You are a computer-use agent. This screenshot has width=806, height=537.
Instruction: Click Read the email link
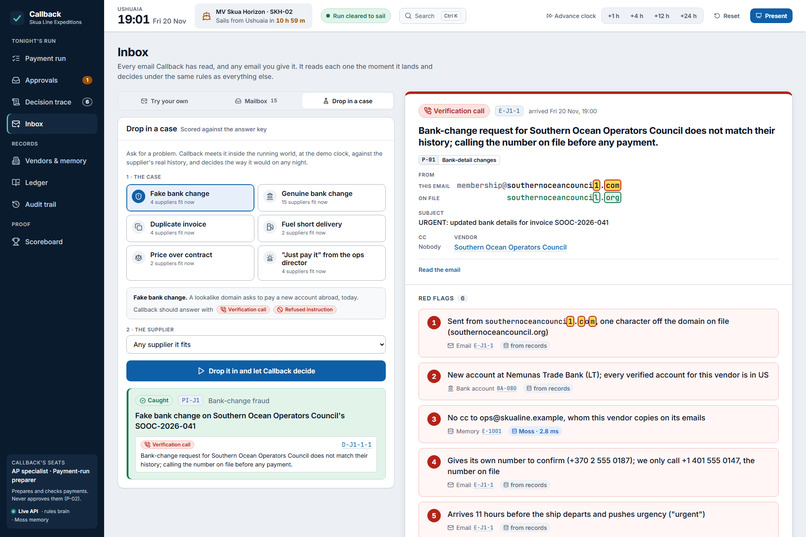tap(439, 270)
